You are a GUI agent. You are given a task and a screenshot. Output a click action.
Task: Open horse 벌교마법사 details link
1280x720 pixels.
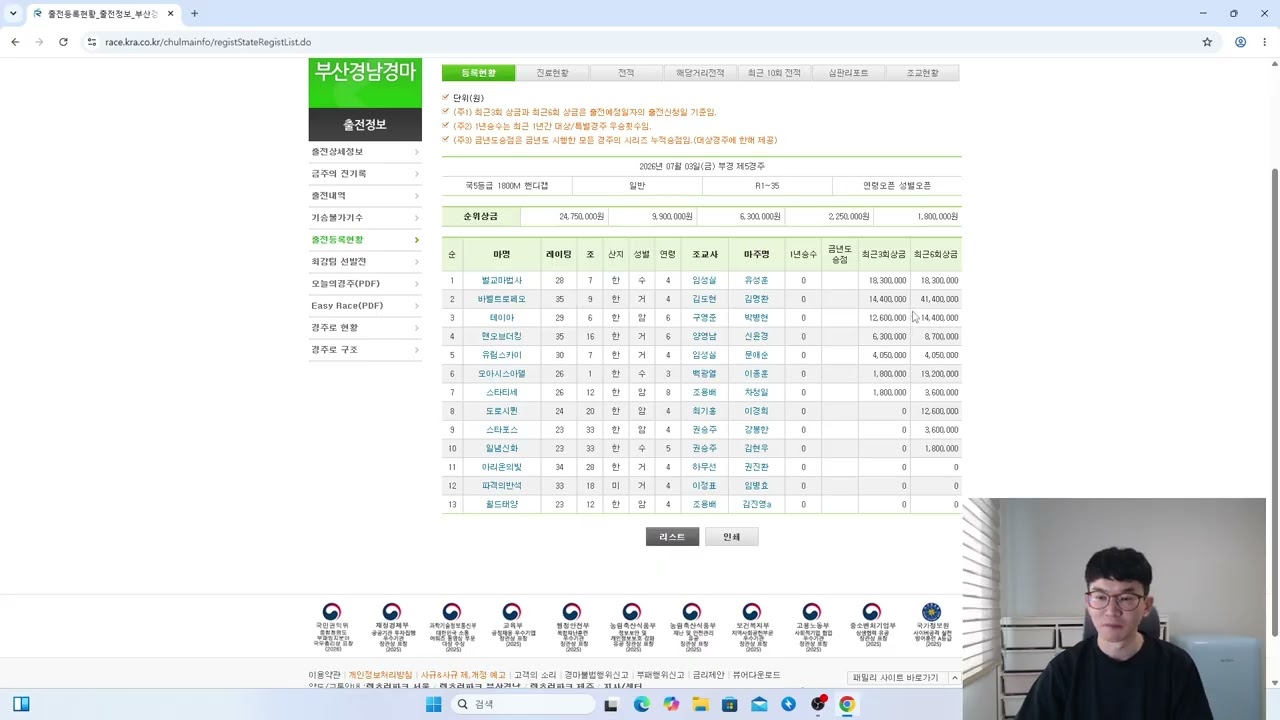(x=501, y=281)
